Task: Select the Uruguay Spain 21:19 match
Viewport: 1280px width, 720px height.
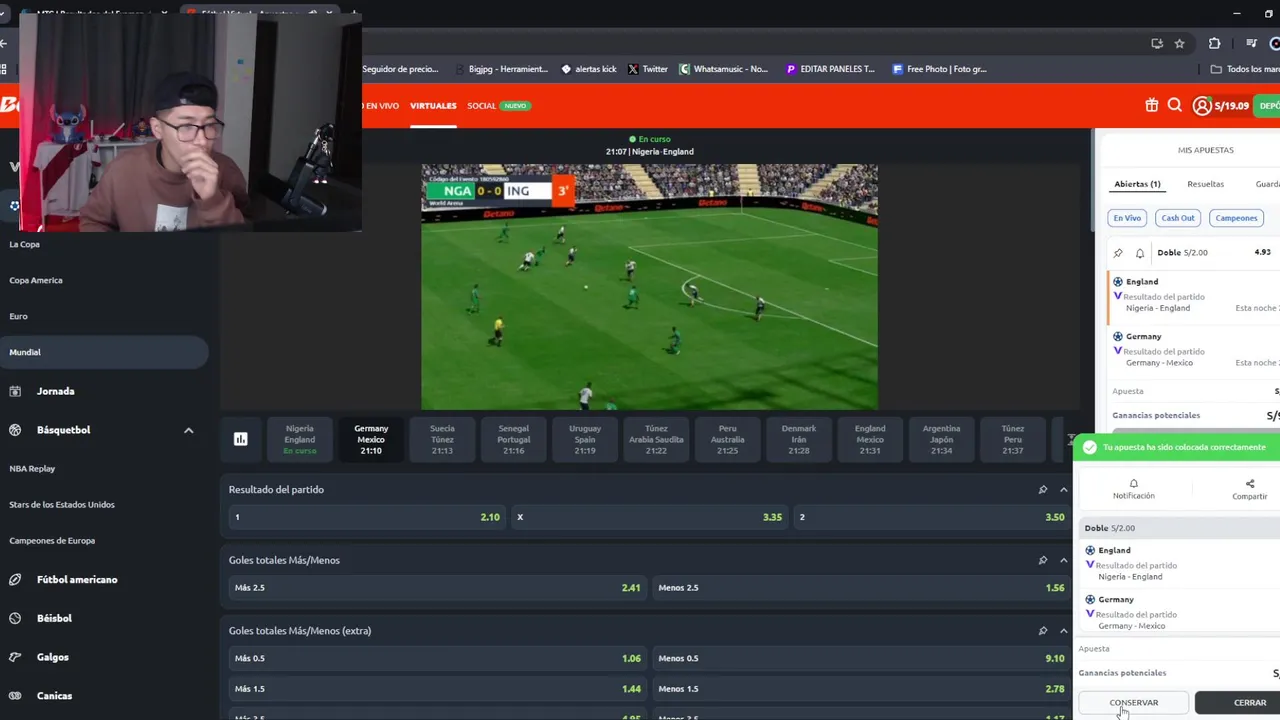Action: pos(585,439)
